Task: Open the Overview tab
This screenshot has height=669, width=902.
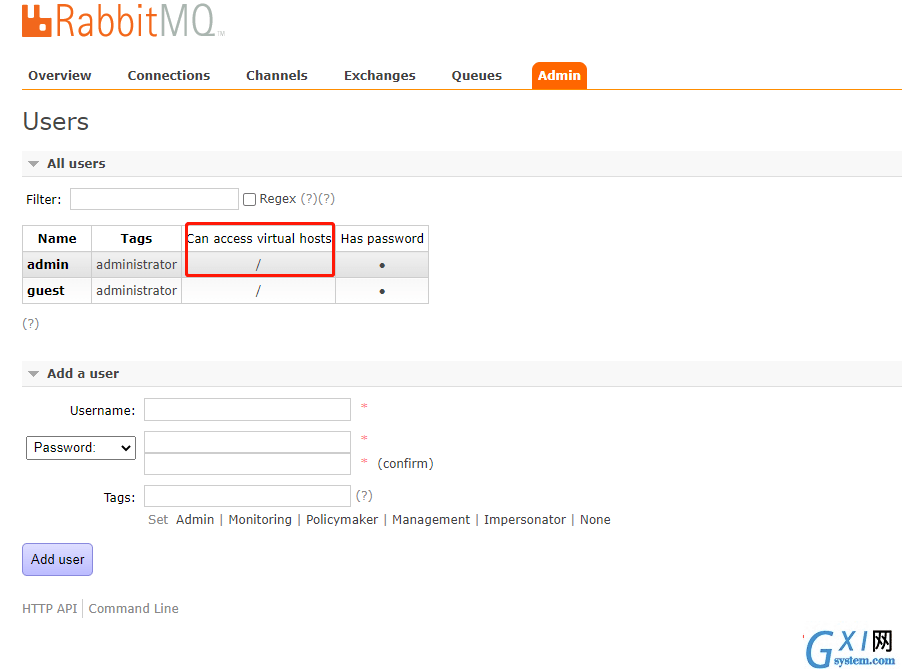Action: [x=60, y=75]
